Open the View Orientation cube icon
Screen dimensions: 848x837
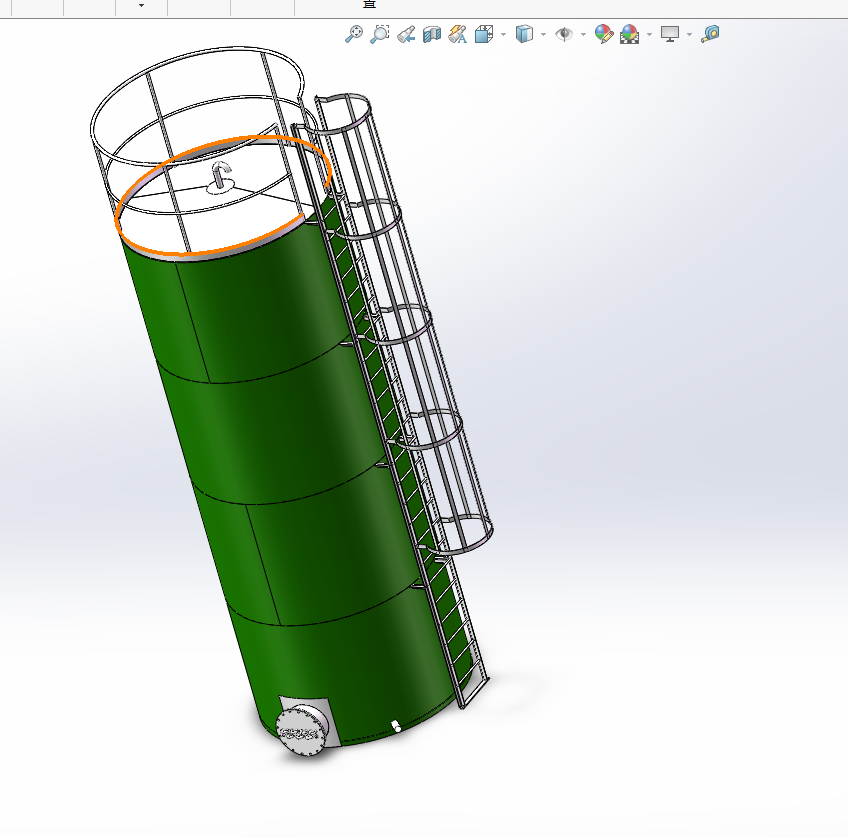coord(484,34)
